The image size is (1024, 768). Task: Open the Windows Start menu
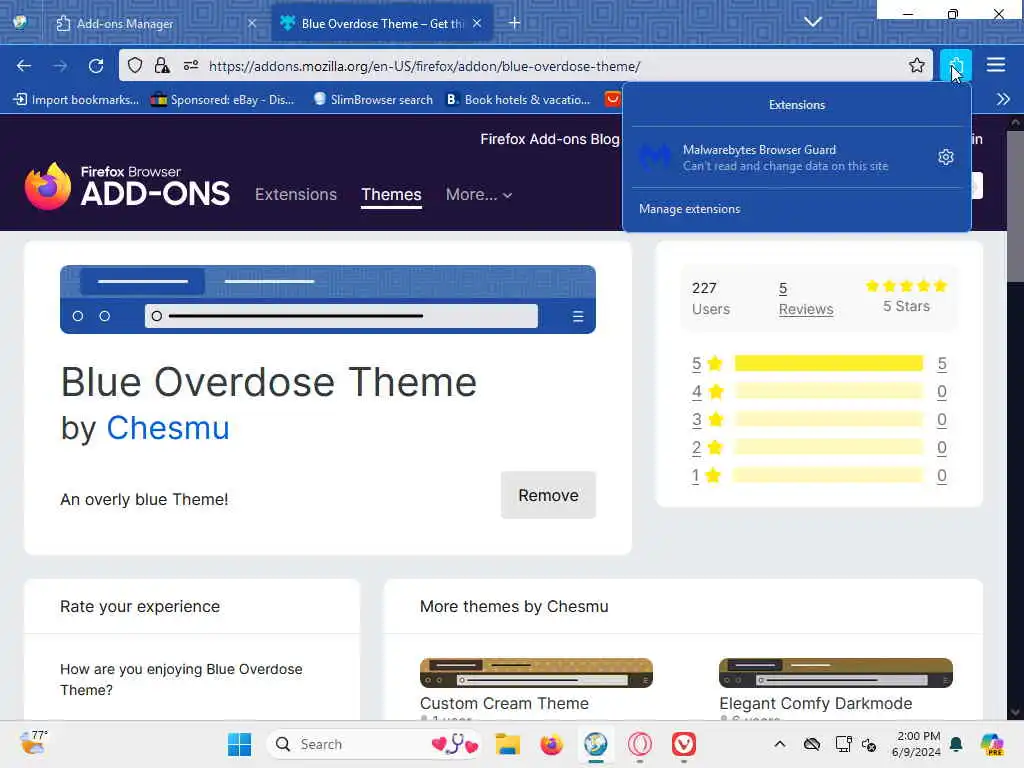(x=239, y=744)
